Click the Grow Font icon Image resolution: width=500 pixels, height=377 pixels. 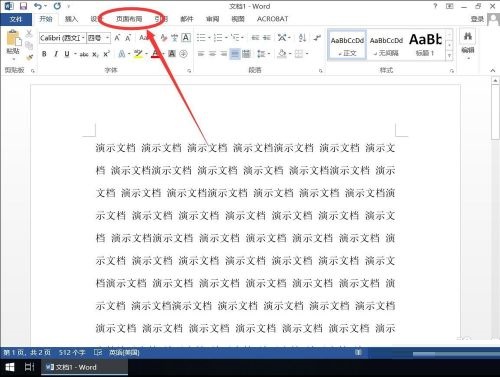click(x=117, y=38)
